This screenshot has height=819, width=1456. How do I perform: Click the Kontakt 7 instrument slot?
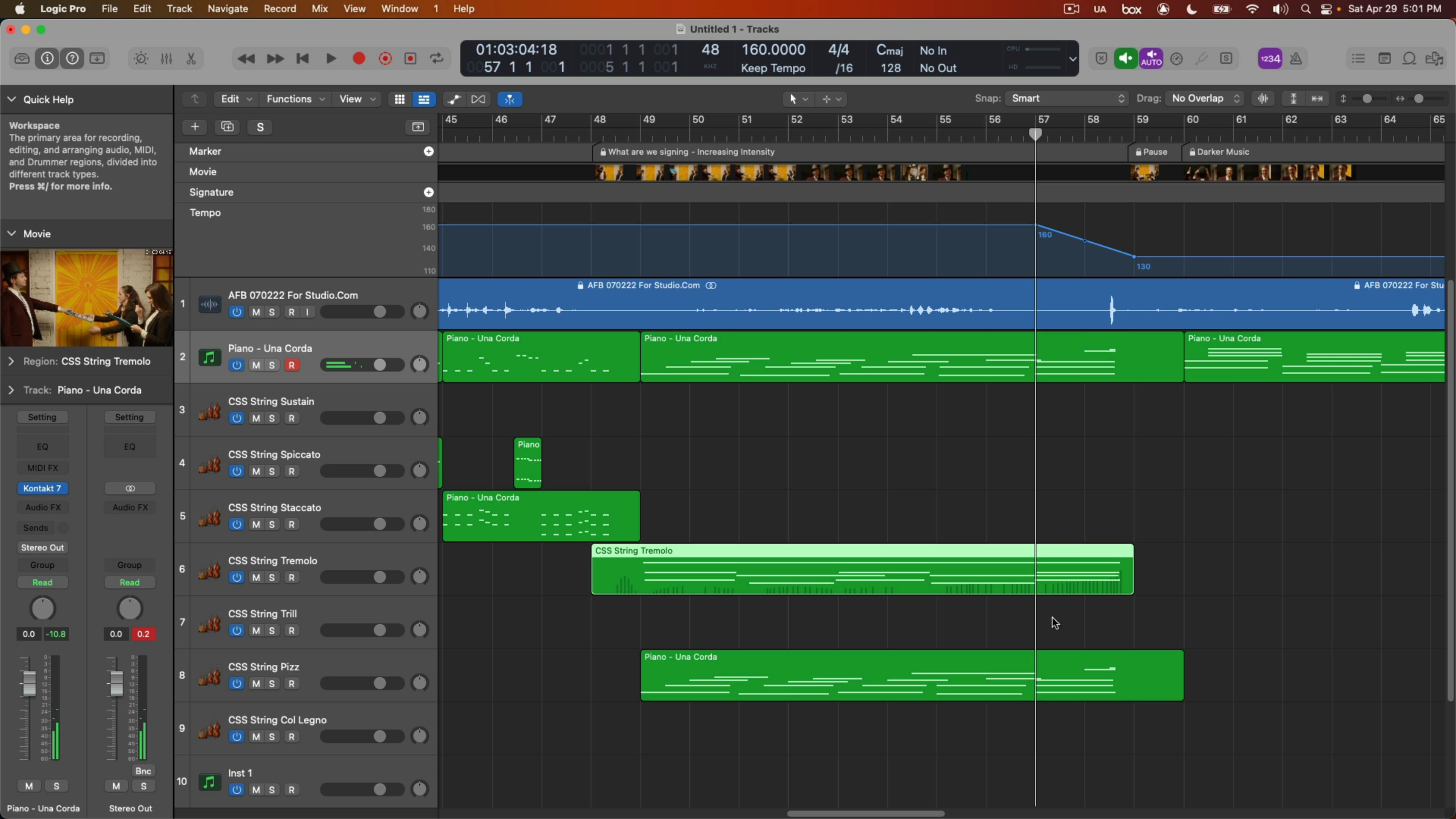tap(42, 488)
